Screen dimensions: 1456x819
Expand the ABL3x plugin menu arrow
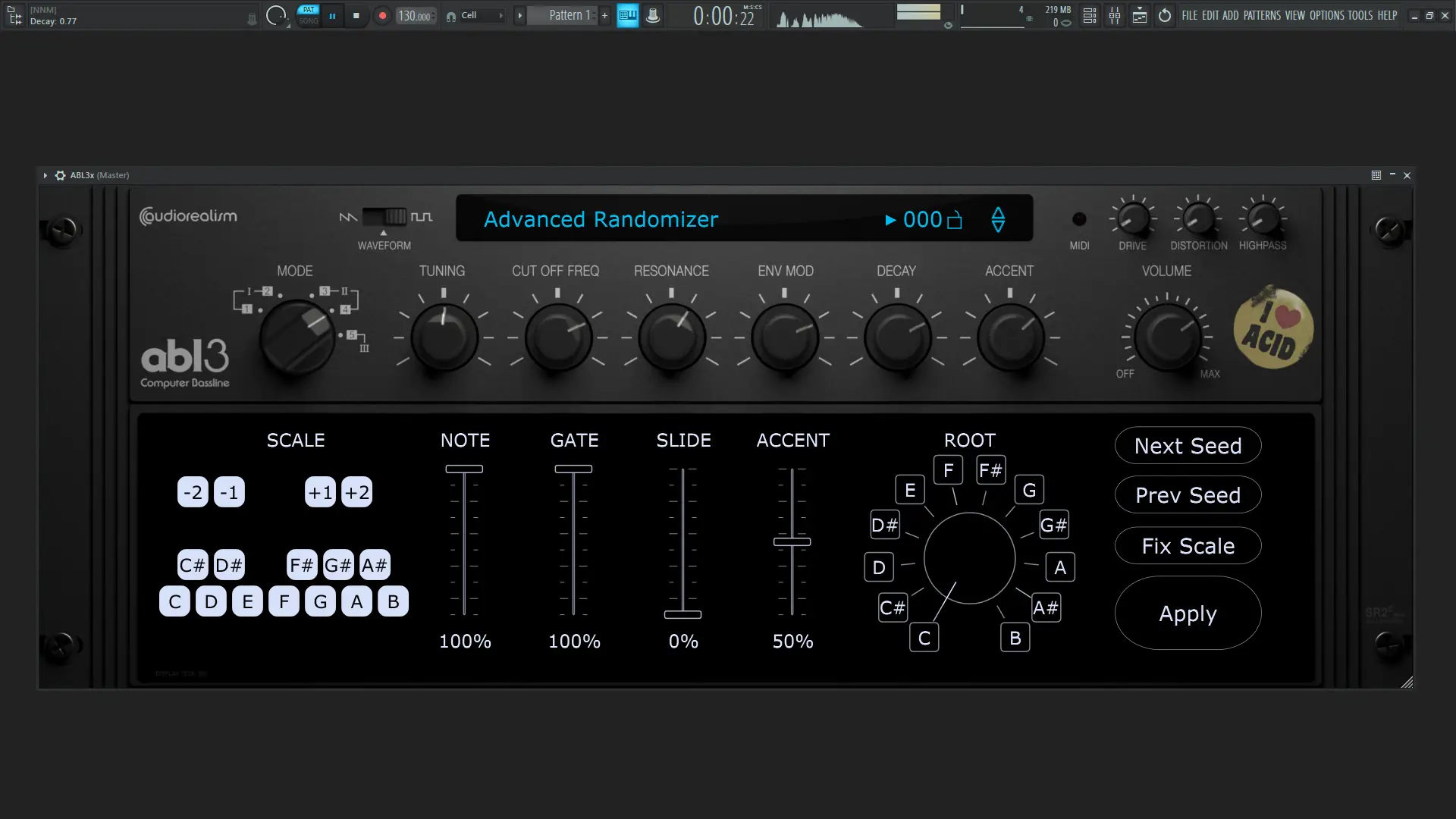point(45,175)
